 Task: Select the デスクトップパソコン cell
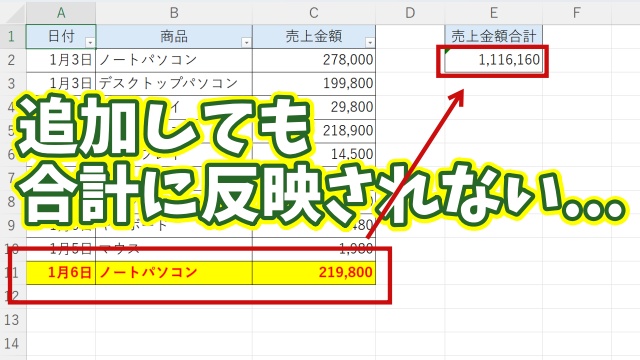[x=174, y=84]
